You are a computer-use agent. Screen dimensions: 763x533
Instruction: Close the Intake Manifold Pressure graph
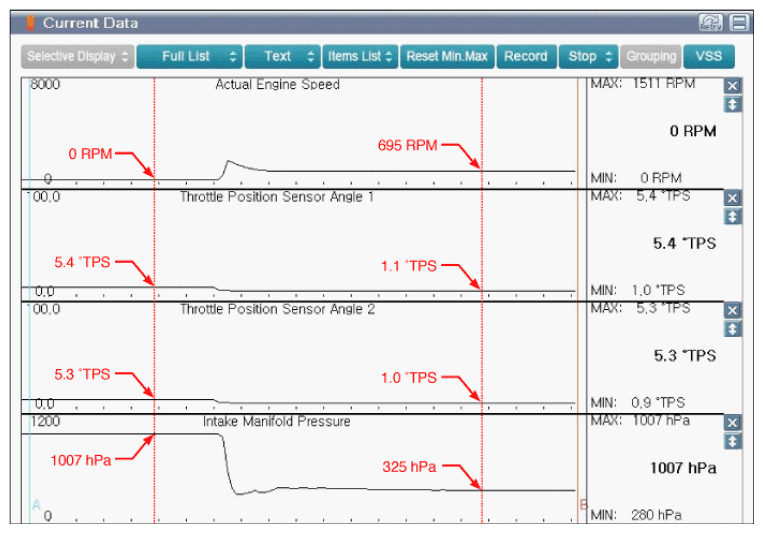[732, 423]
